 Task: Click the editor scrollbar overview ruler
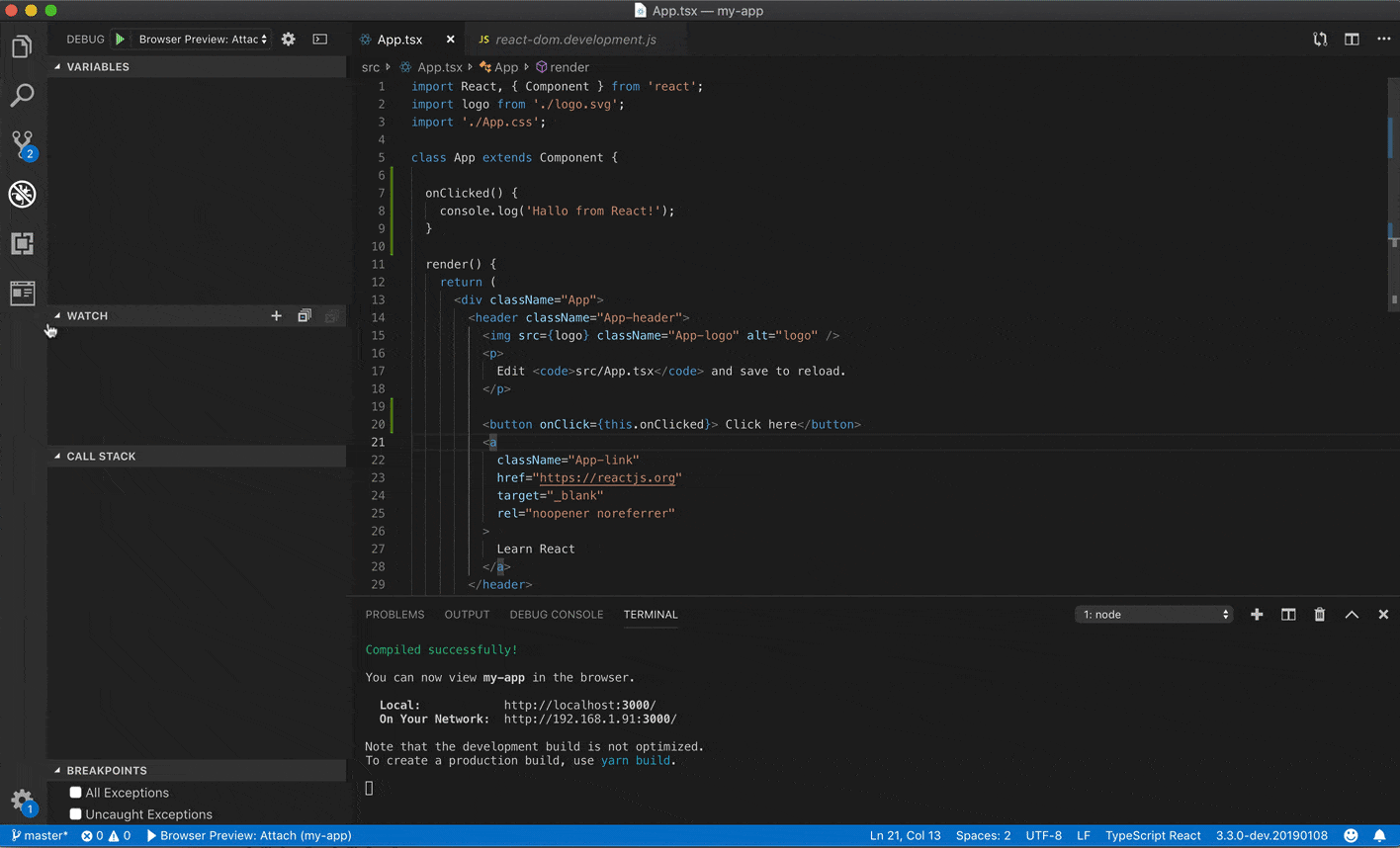1392,138
